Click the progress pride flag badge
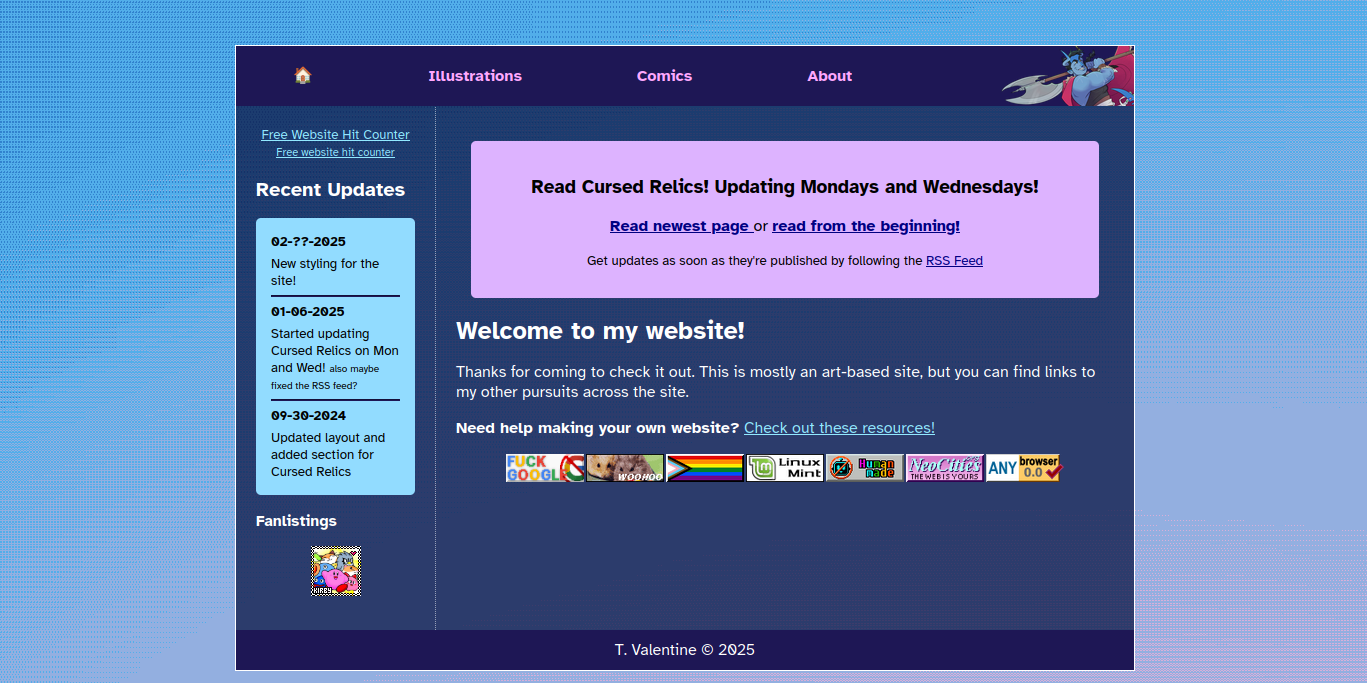This screenshot has width=1367, height=683. click(x=705, y=468)
